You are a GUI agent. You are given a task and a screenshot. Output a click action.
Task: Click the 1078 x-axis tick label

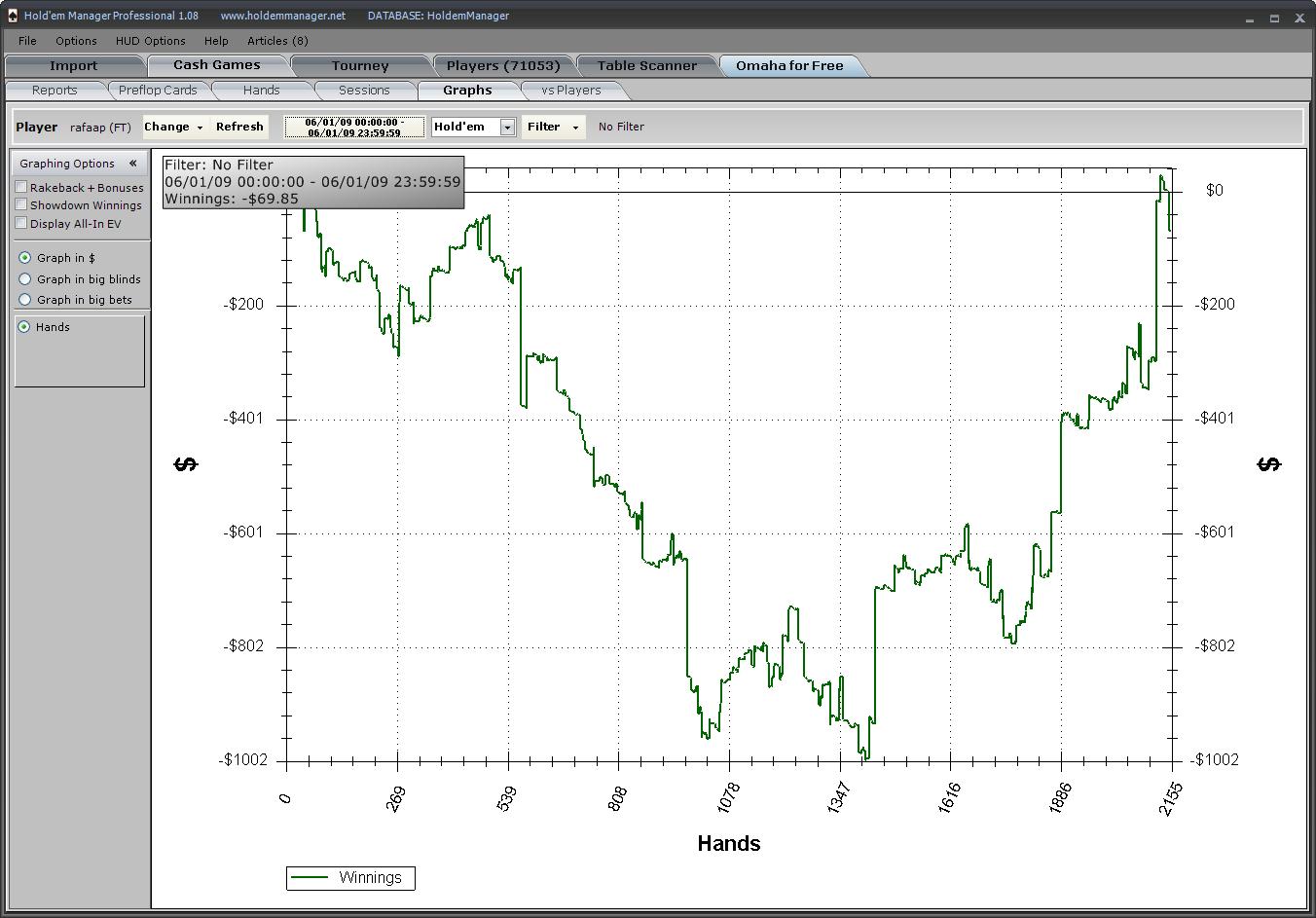click(729, 798)
